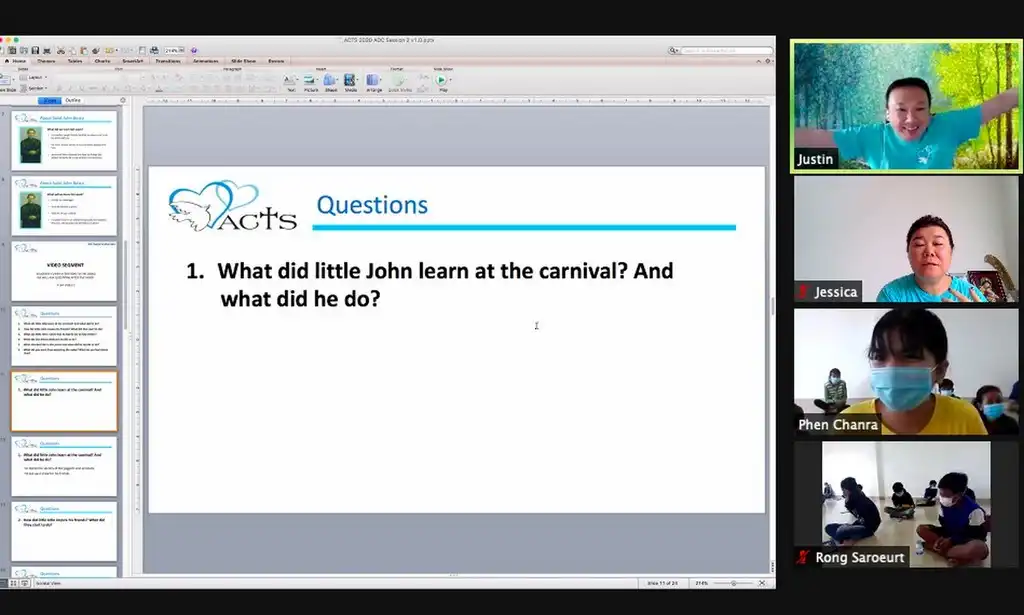Open the Text box dropdown arrow
This screenshot has height=615, width=1024.
click(298, 80)
